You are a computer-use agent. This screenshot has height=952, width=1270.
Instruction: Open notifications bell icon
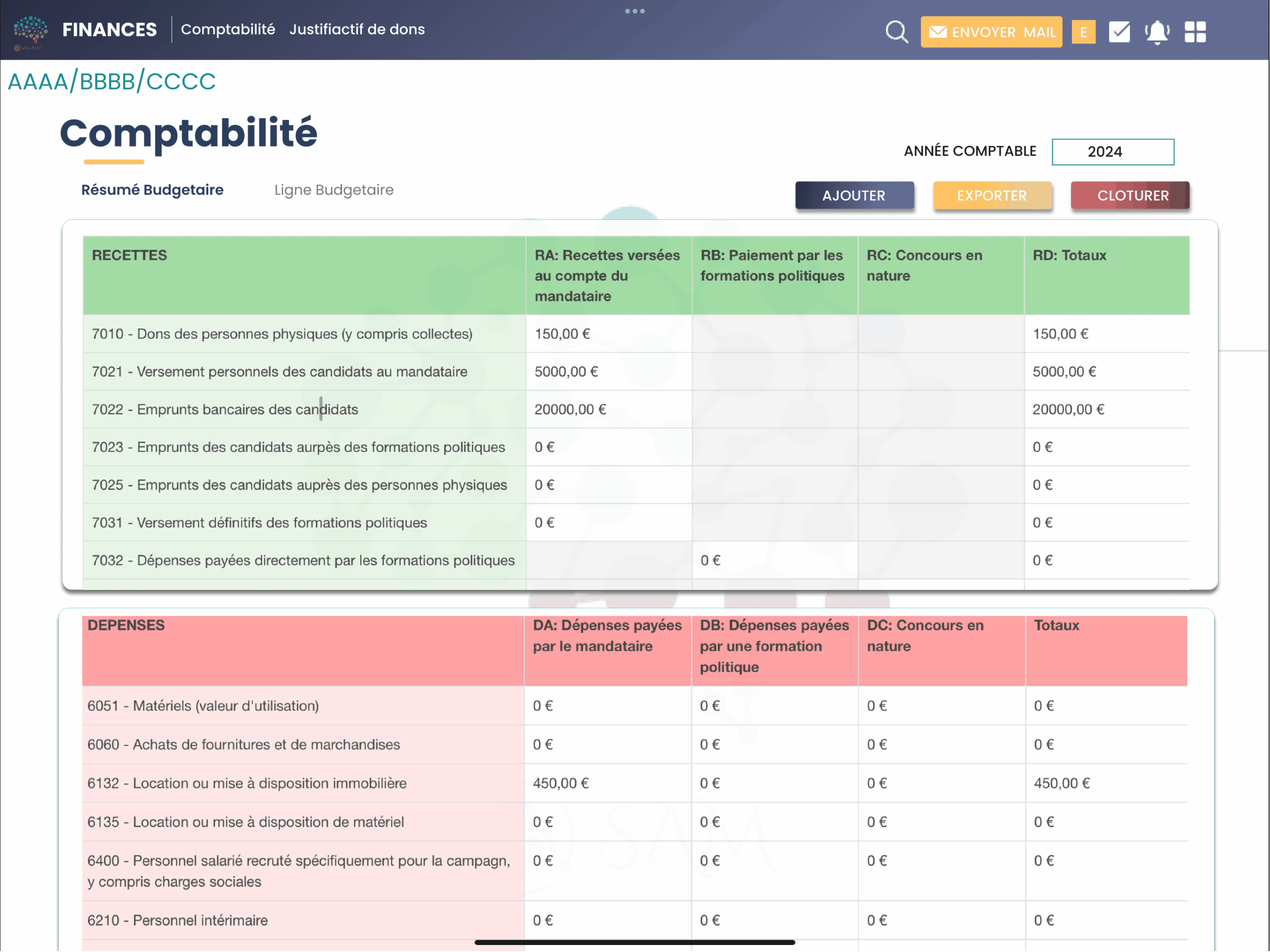(x=1157, y=32)
